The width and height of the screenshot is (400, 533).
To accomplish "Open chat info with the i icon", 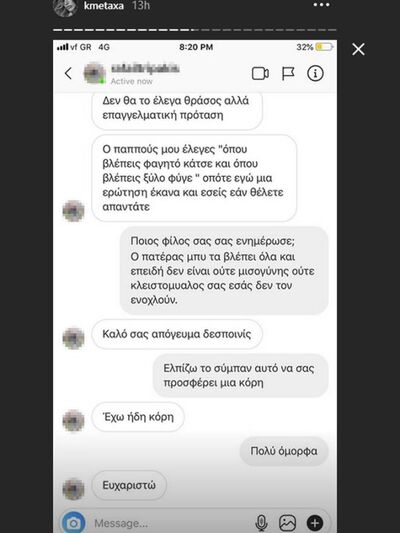I will click(x=315, y=73).
